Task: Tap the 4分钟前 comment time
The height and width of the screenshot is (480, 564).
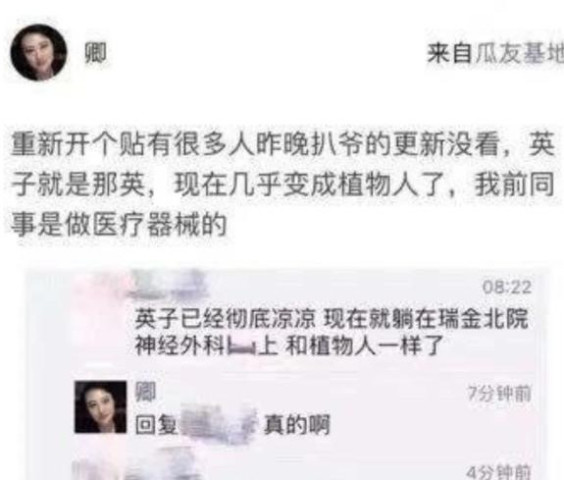Action: (x=499, y=472)
